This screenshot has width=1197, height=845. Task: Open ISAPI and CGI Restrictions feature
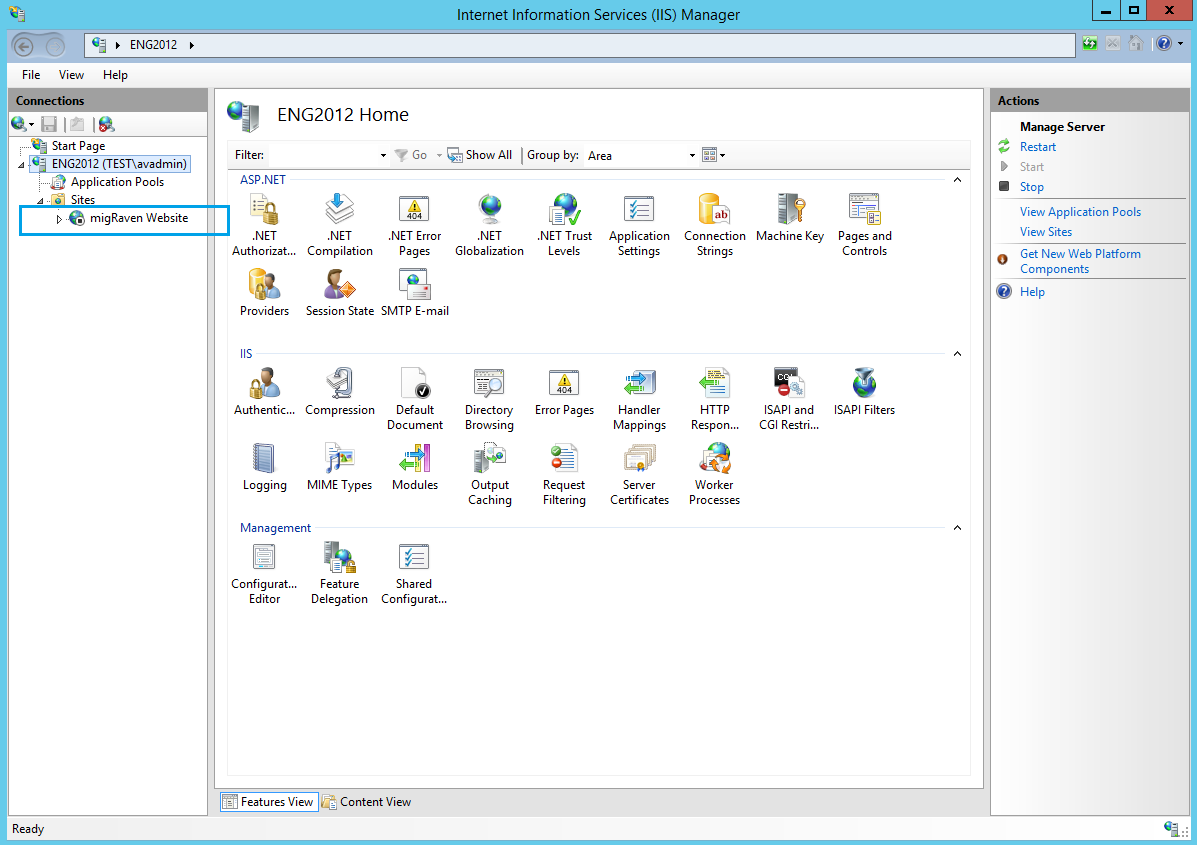tap(789, 399)
